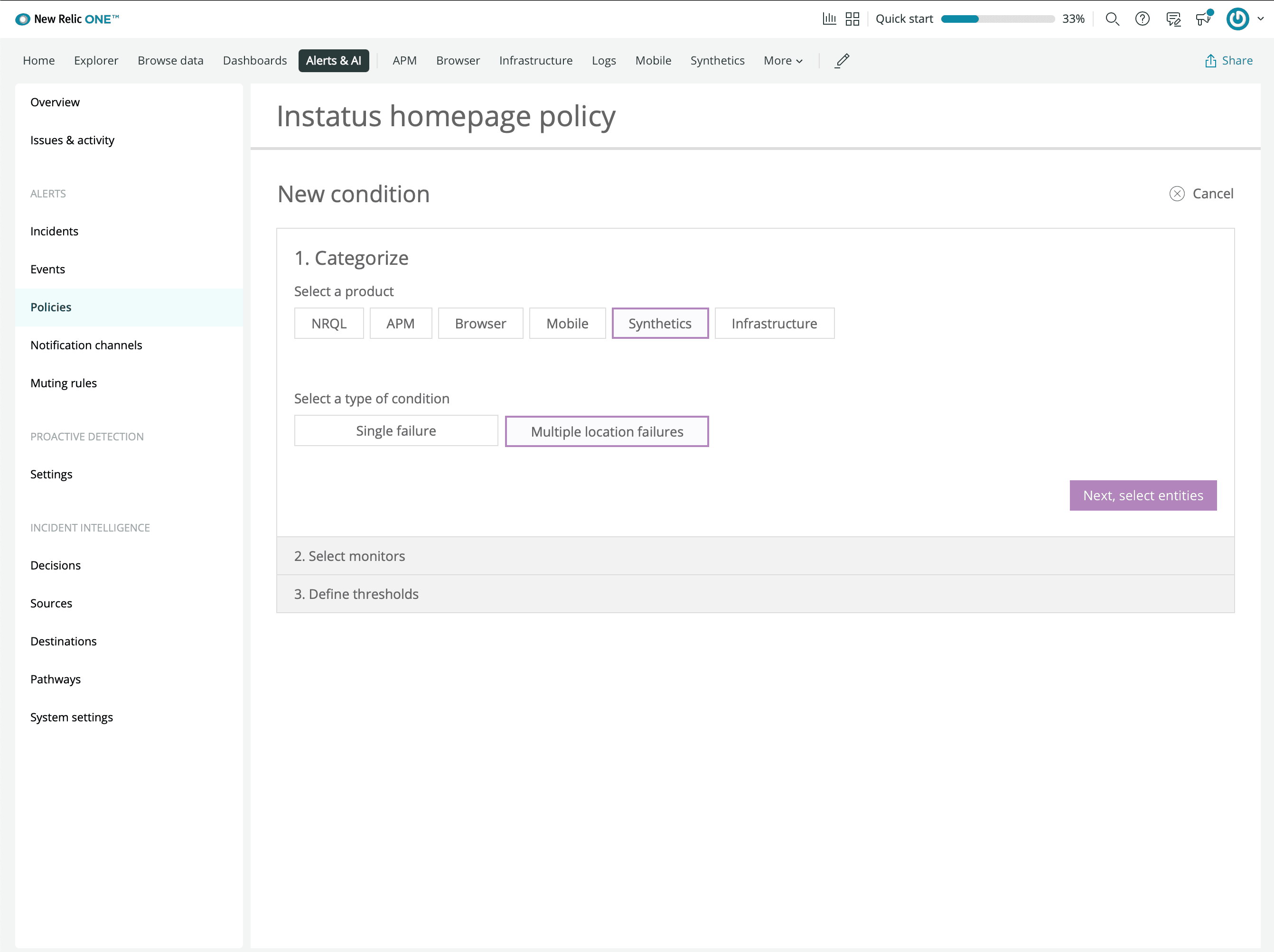
Task: Click the New Relic ONE logo
Action: (x=67, y=19)
